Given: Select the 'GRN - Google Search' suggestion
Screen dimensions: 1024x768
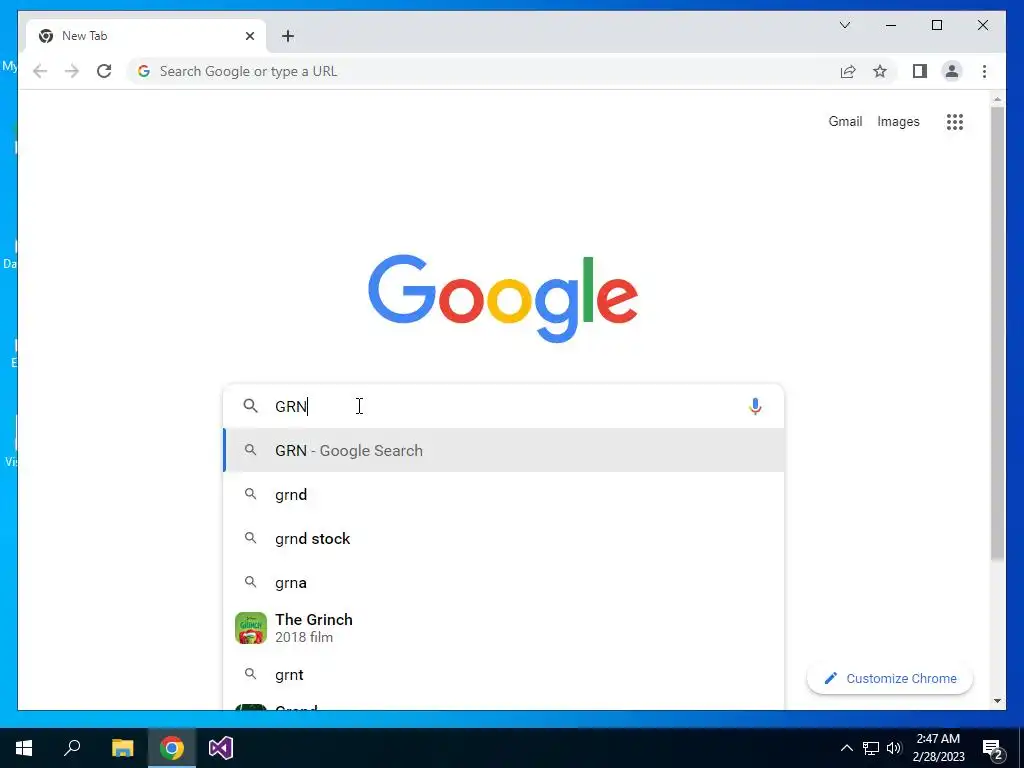Looking at the screenshot, I should click(503, 451).
